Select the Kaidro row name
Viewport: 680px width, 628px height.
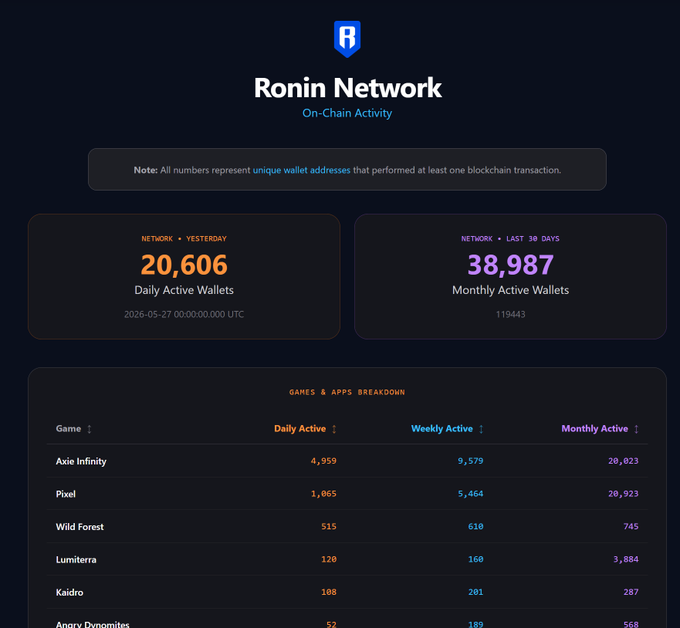pos(69,592)
